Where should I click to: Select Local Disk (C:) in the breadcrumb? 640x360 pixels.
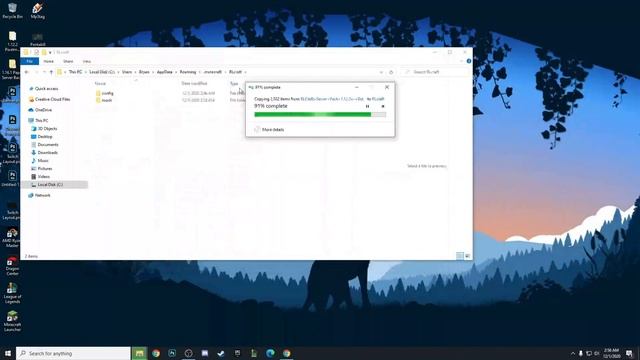point(102,72)
